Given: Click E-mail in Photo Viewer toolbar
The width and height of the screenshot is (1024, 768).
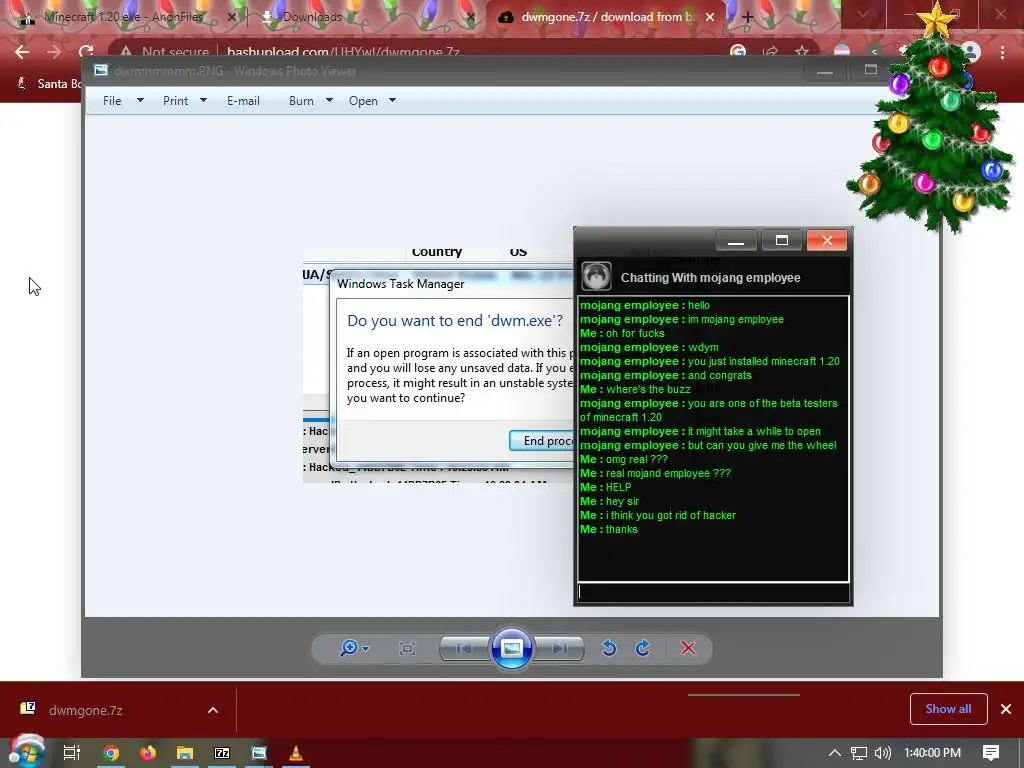Looking at the screenshot, I should tap(243, 101).
